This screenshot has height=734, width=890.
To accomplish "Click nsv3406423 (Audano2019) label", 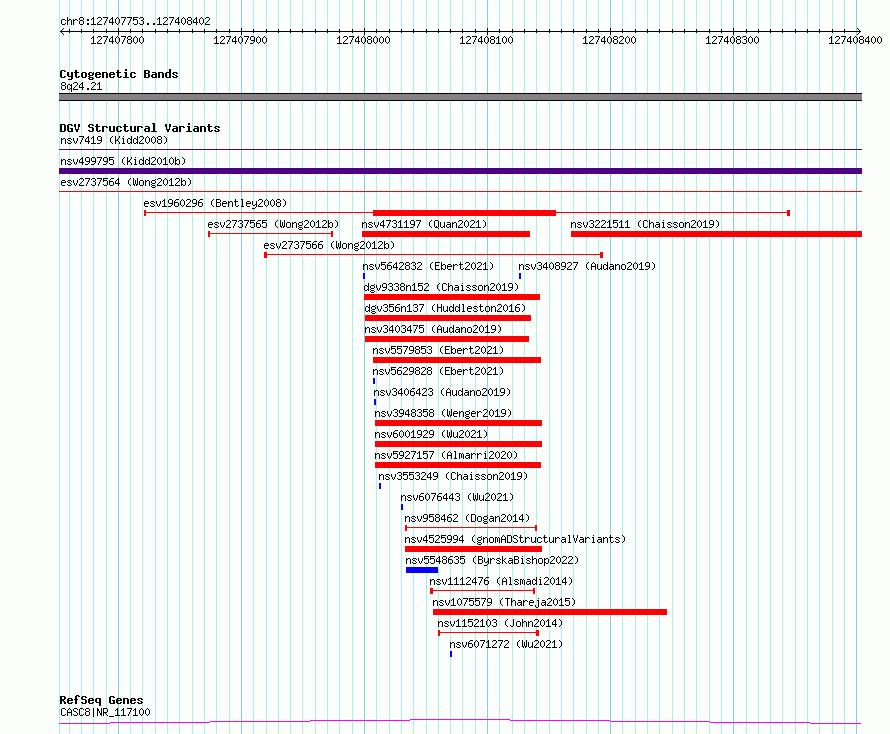I will click(x=442, y=392).
